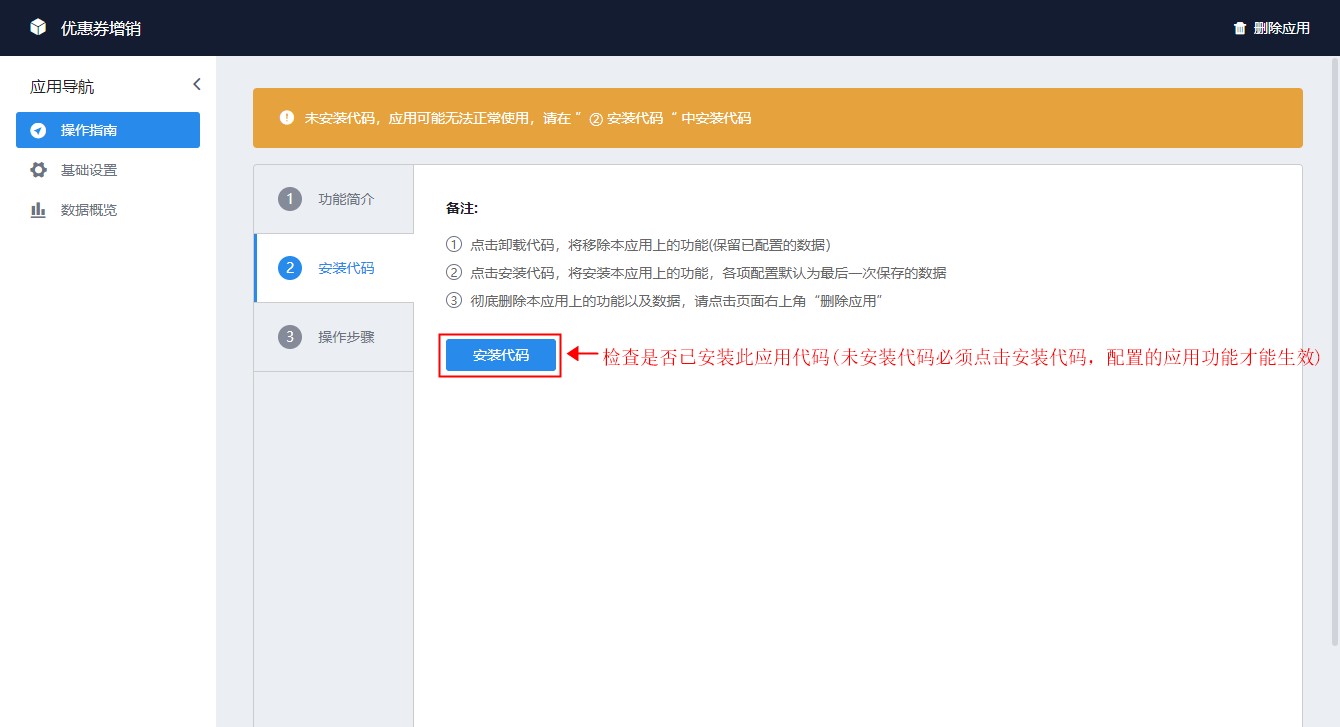1340x727 pixels.
Task: Click the 应用导航 sidebar heading
Action: click(x=62, y=87)
